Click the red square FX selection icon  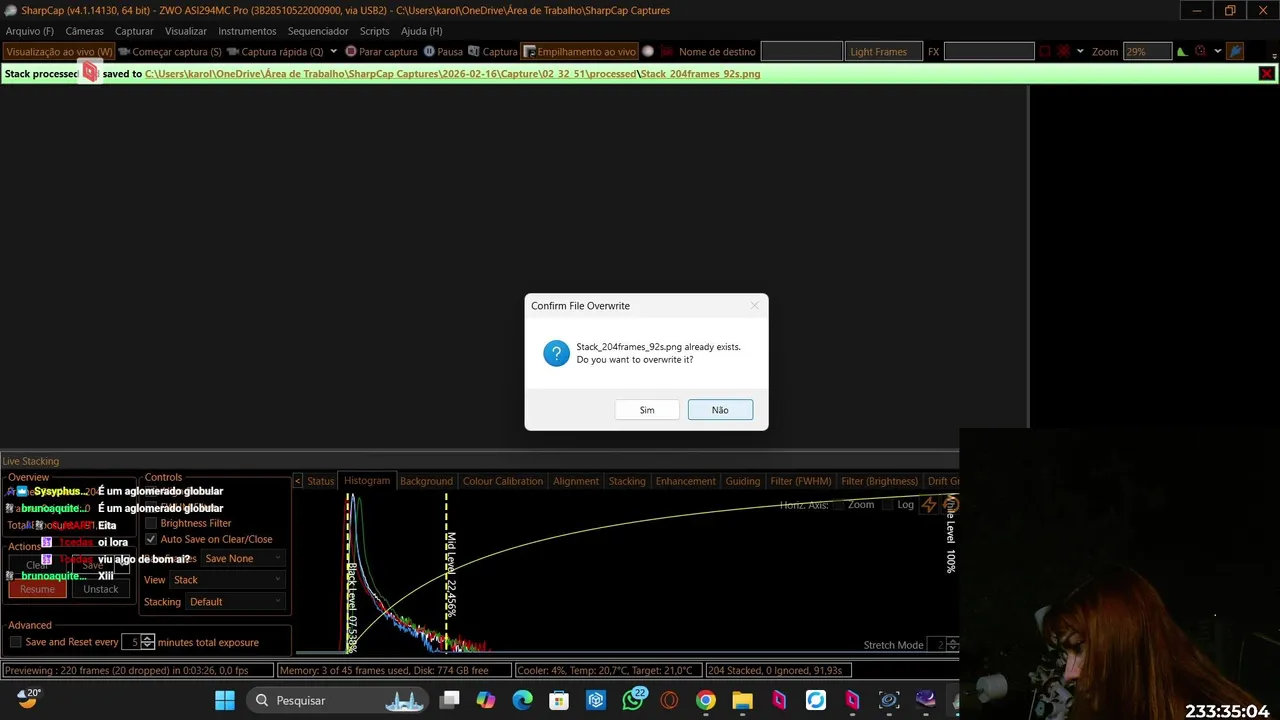pos(1044,51)
